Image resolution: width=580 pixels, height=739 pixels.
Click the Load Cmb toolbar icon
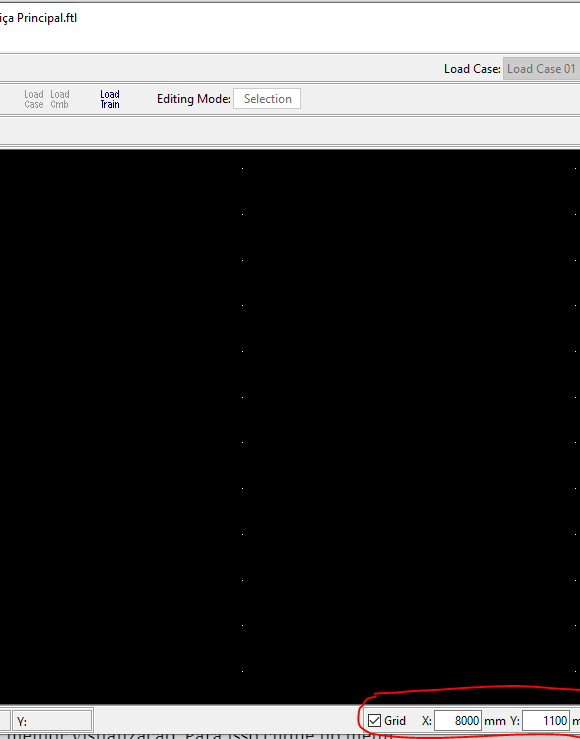pos(60,99)
